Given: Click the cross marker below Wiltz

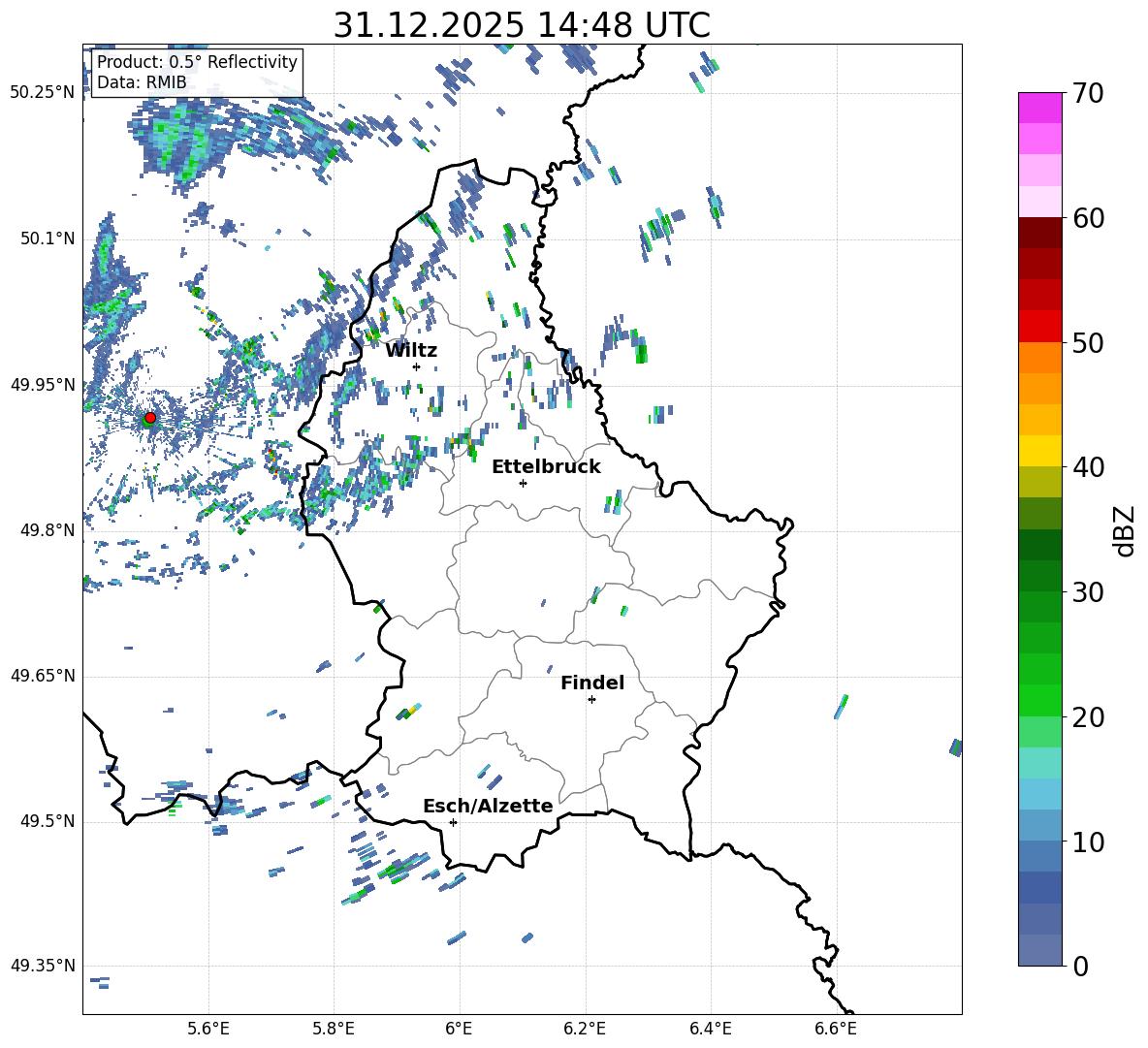Looking at the screenshot, I should point(416,366).
